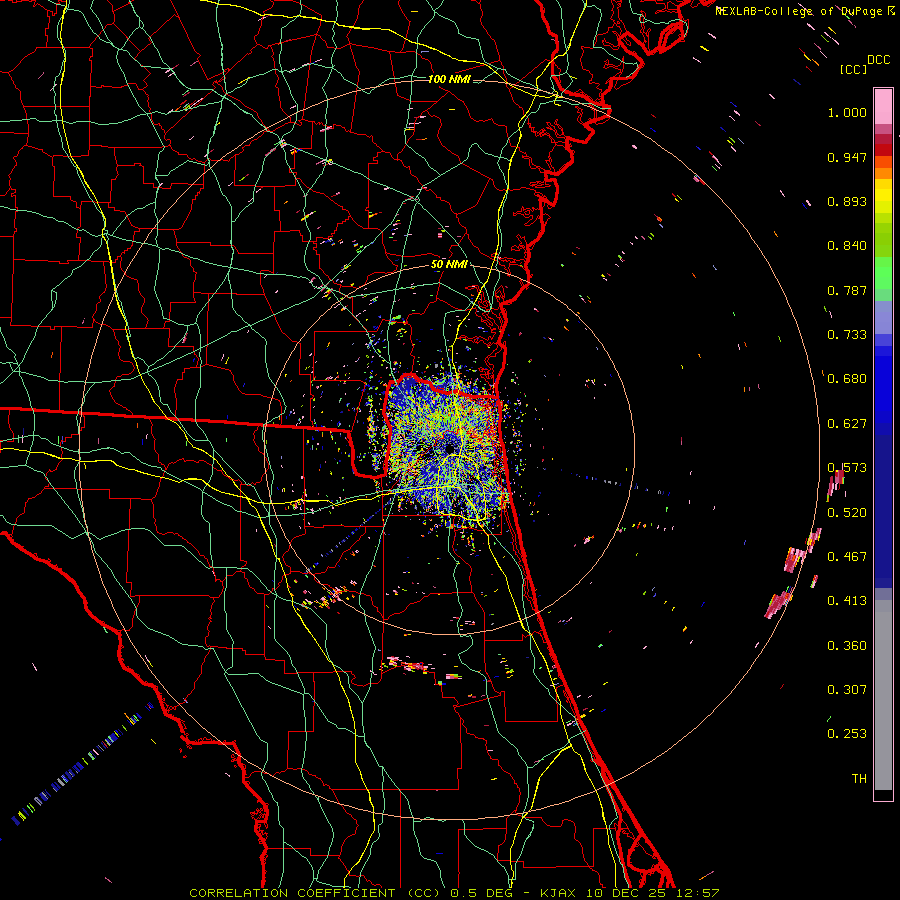Click the 0.413 legend value
Image resolution: width=900 pixels, height=900 pixels.
point(847,601)
